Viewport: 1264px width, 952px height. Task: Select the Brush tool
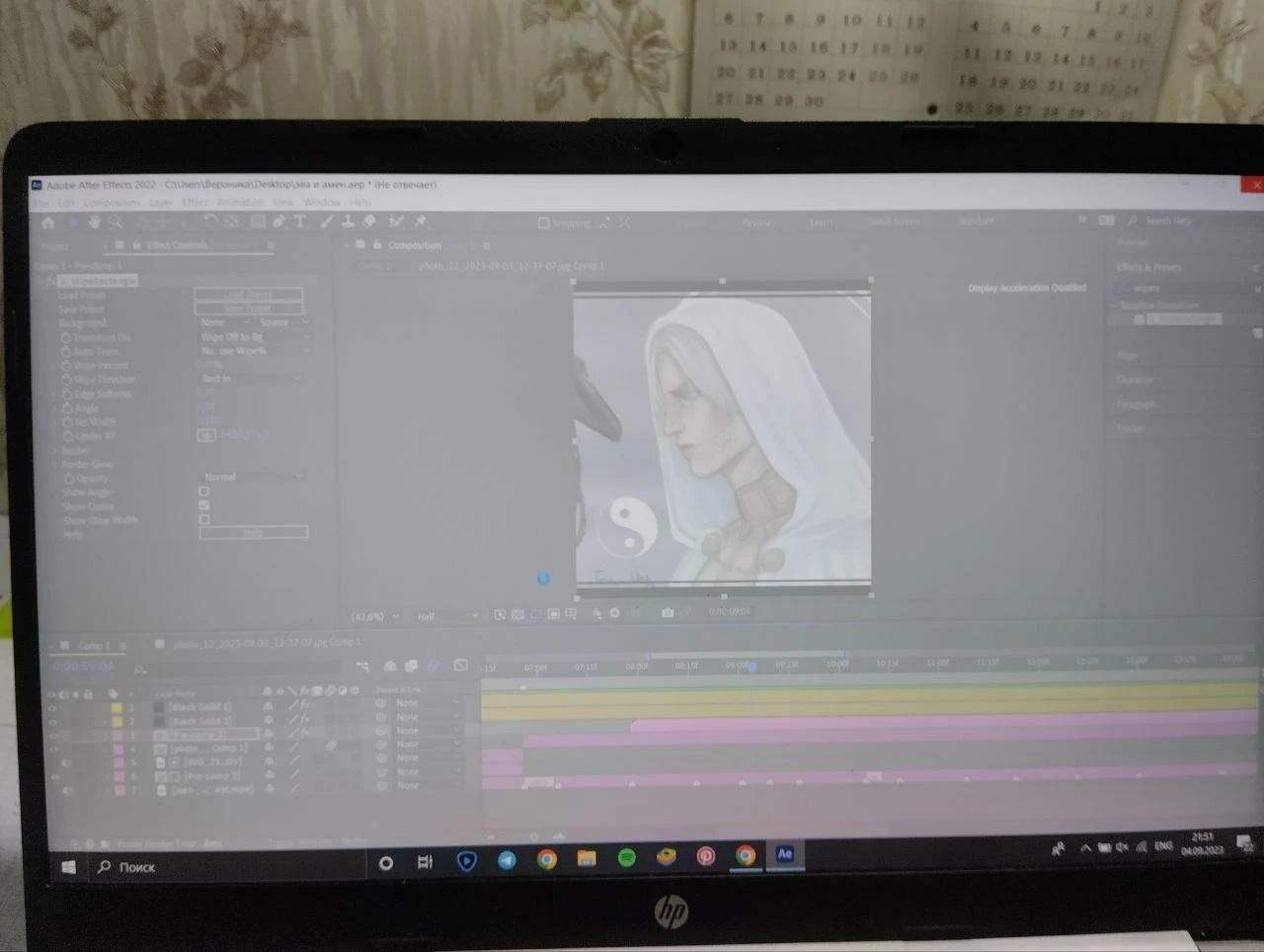(327, 222)
